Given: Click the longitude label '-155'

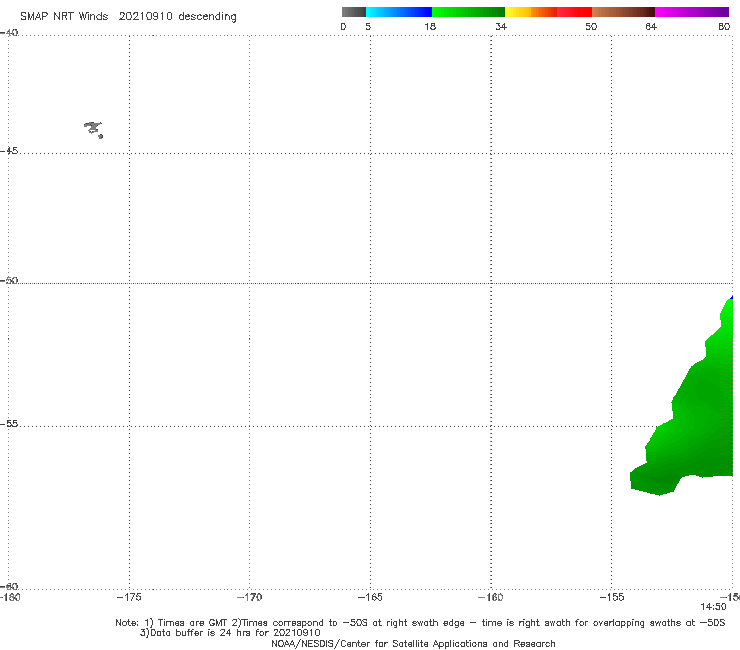Looking at the screenshot, I should [612, 597].
